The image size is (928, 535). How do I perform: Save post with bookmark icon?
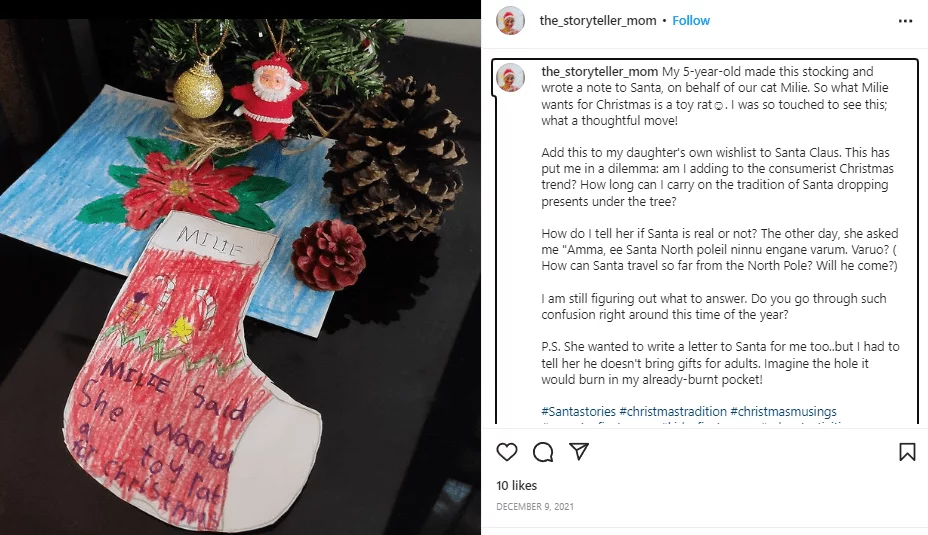point(907,452)
